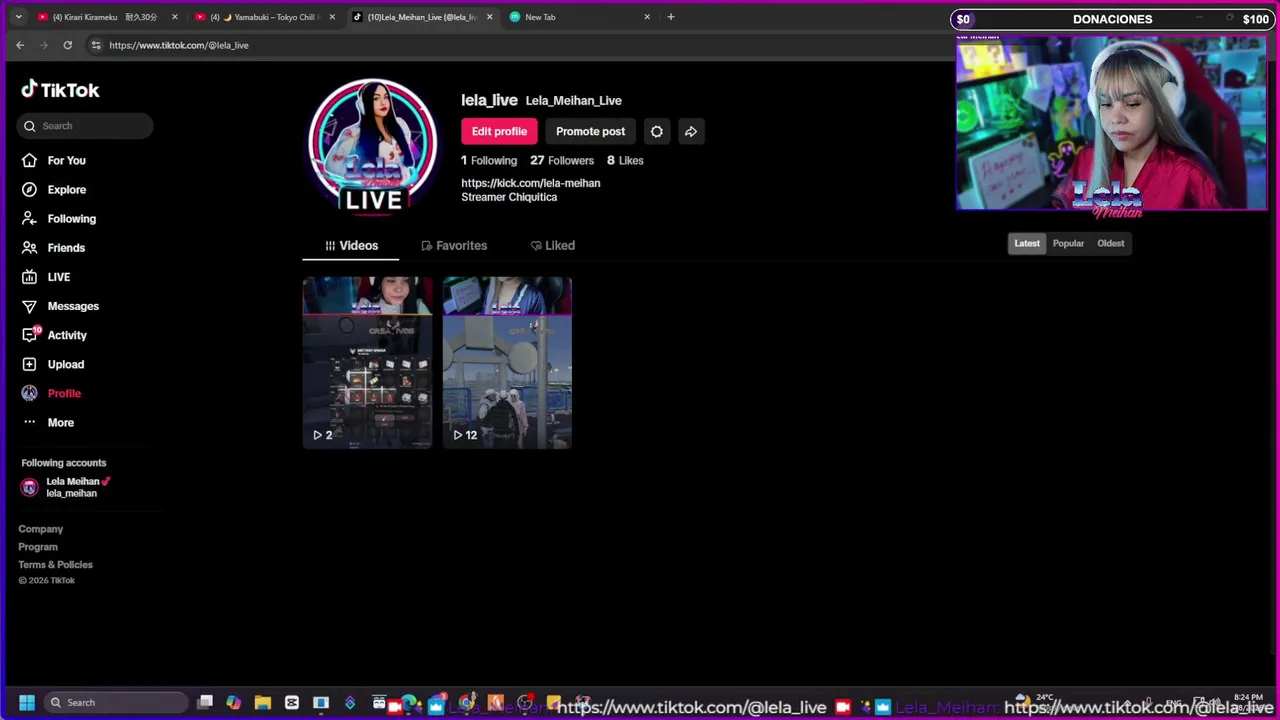Image resolution: width=1280 pixels, height=720 pixels.
Task: Expand Terms & Policies footer section
Action: coord(55,565)
